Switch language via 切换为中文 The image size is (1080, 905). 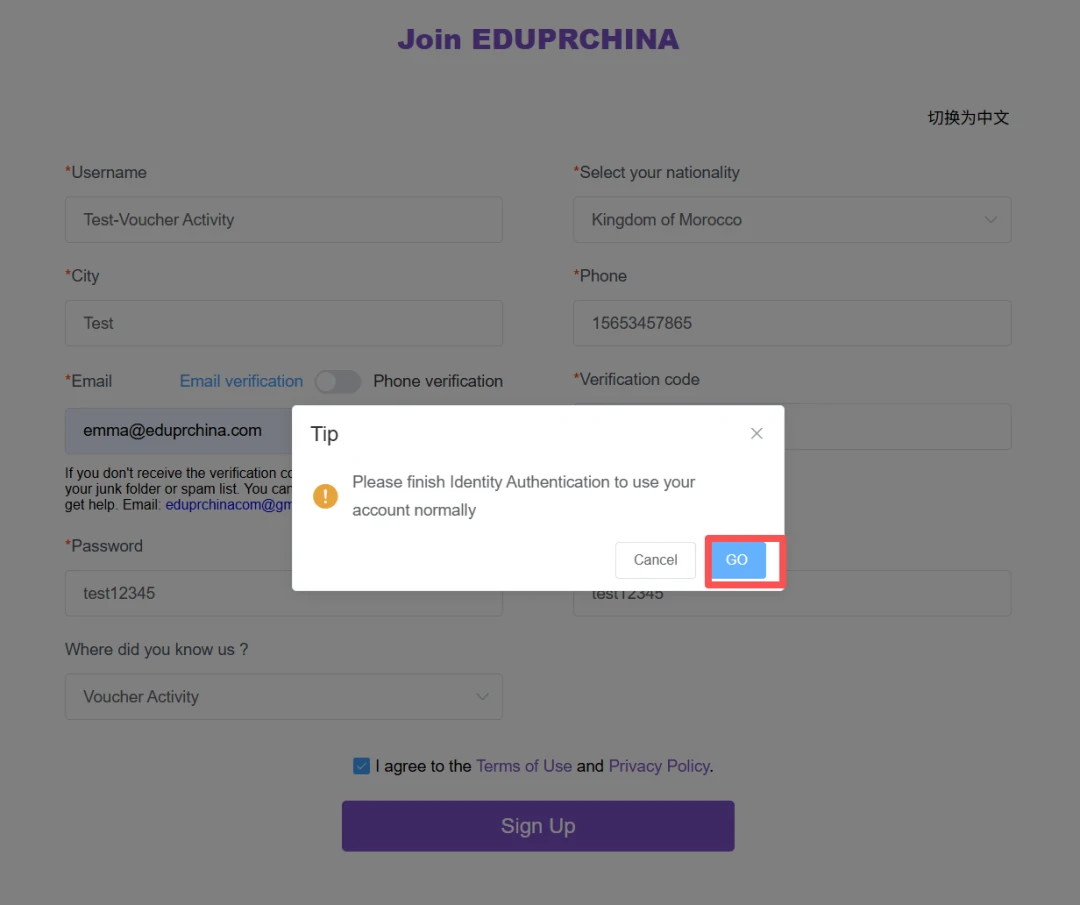coord(968,118)
